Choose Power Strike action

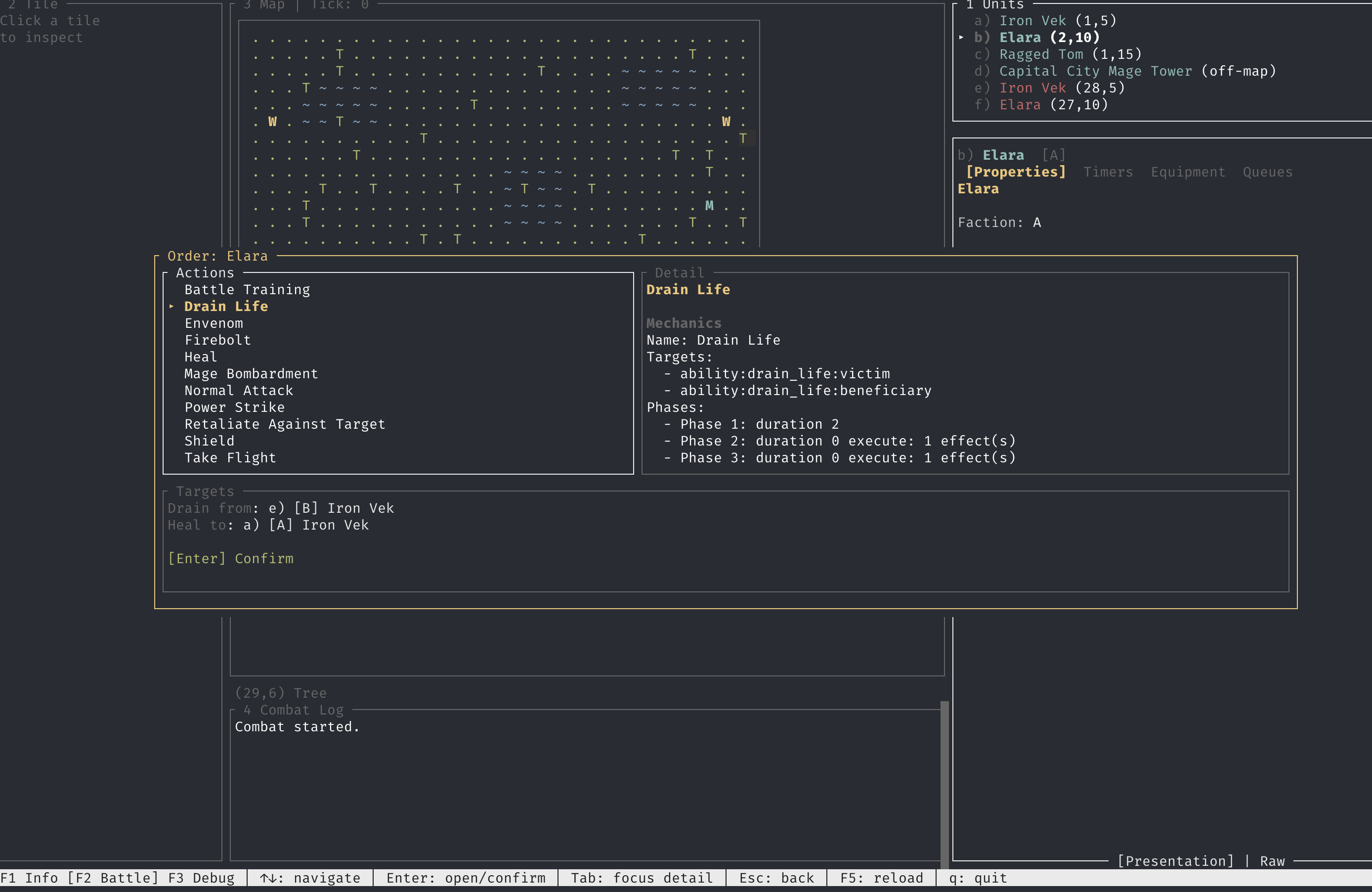click(x=235, y=407)
